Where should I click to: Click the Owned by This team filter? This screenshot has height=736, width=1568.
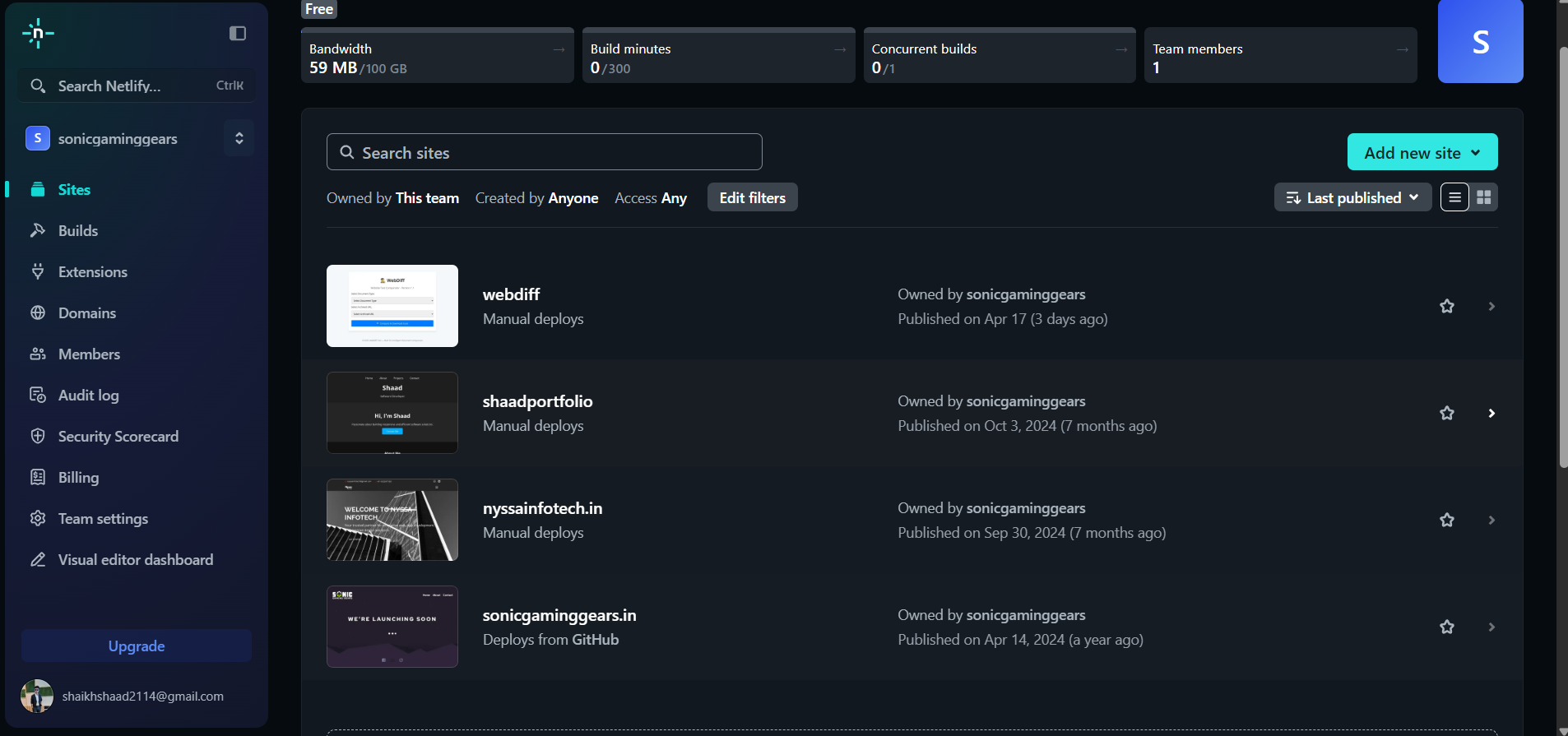pyautogui.click(x=392, y=198)
